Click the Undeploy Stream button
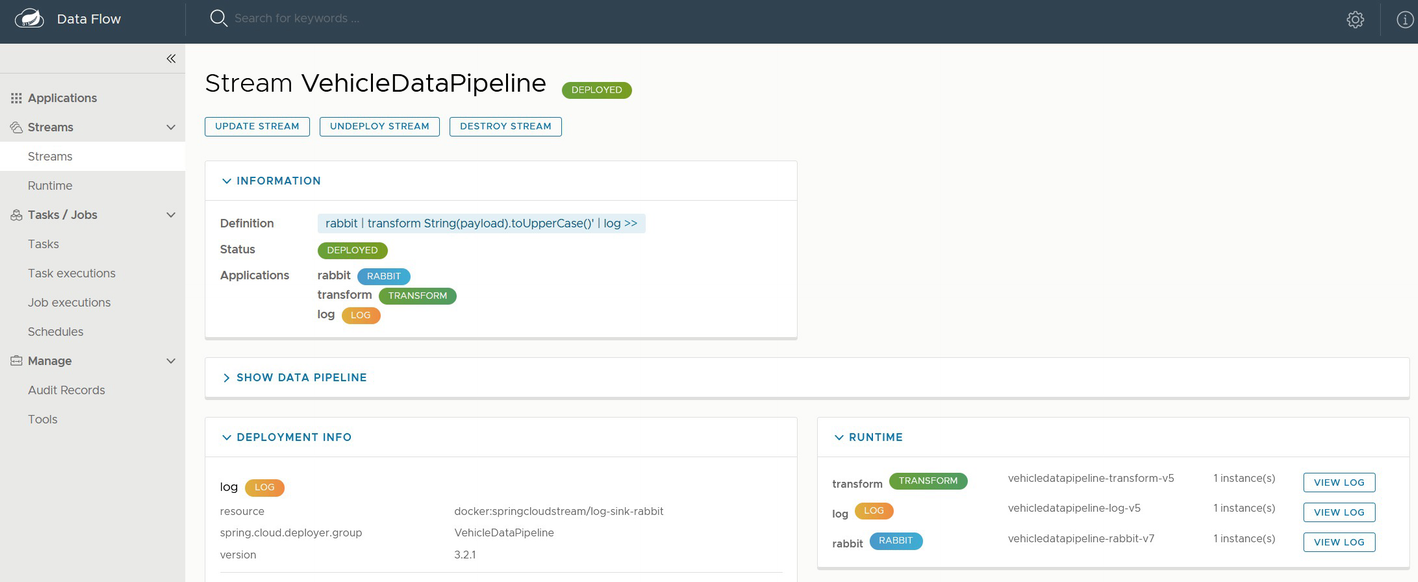 point(379,127)
